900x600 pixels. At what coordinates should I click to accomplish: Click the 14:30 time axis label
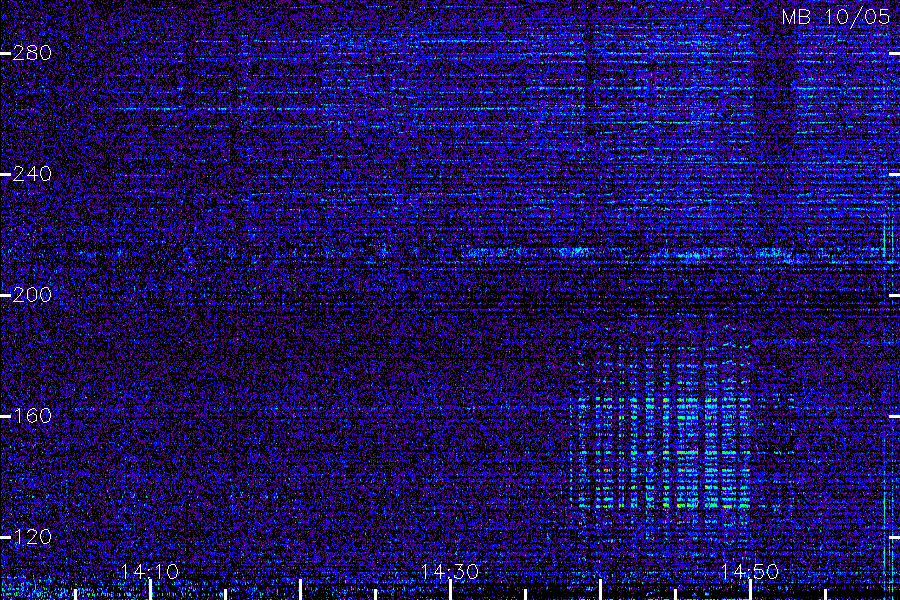[450, 572]
